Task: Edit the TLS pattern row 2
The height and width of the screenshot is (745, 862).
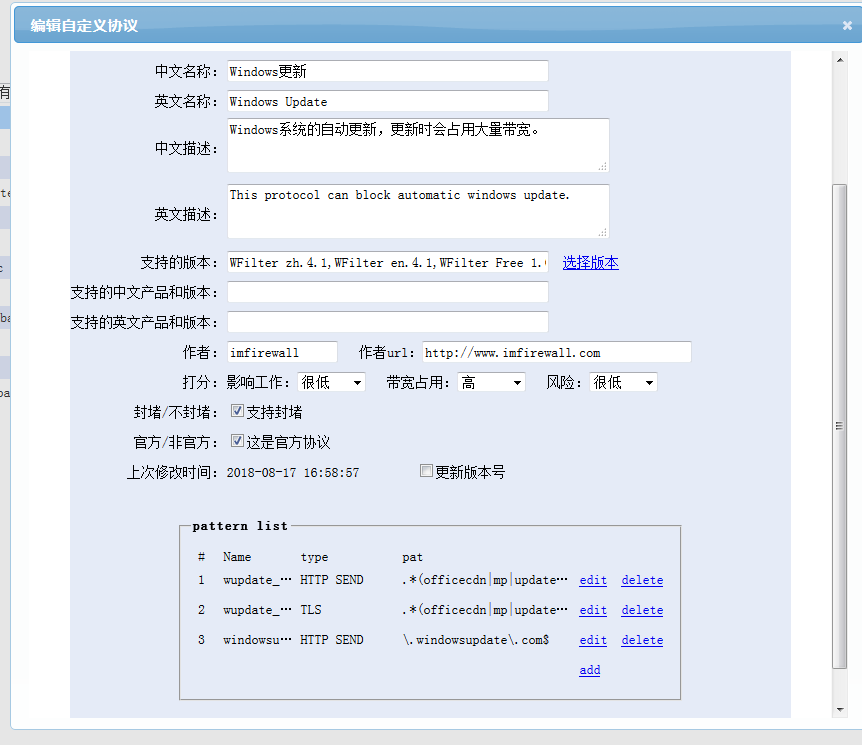Action: coord(592,610)
